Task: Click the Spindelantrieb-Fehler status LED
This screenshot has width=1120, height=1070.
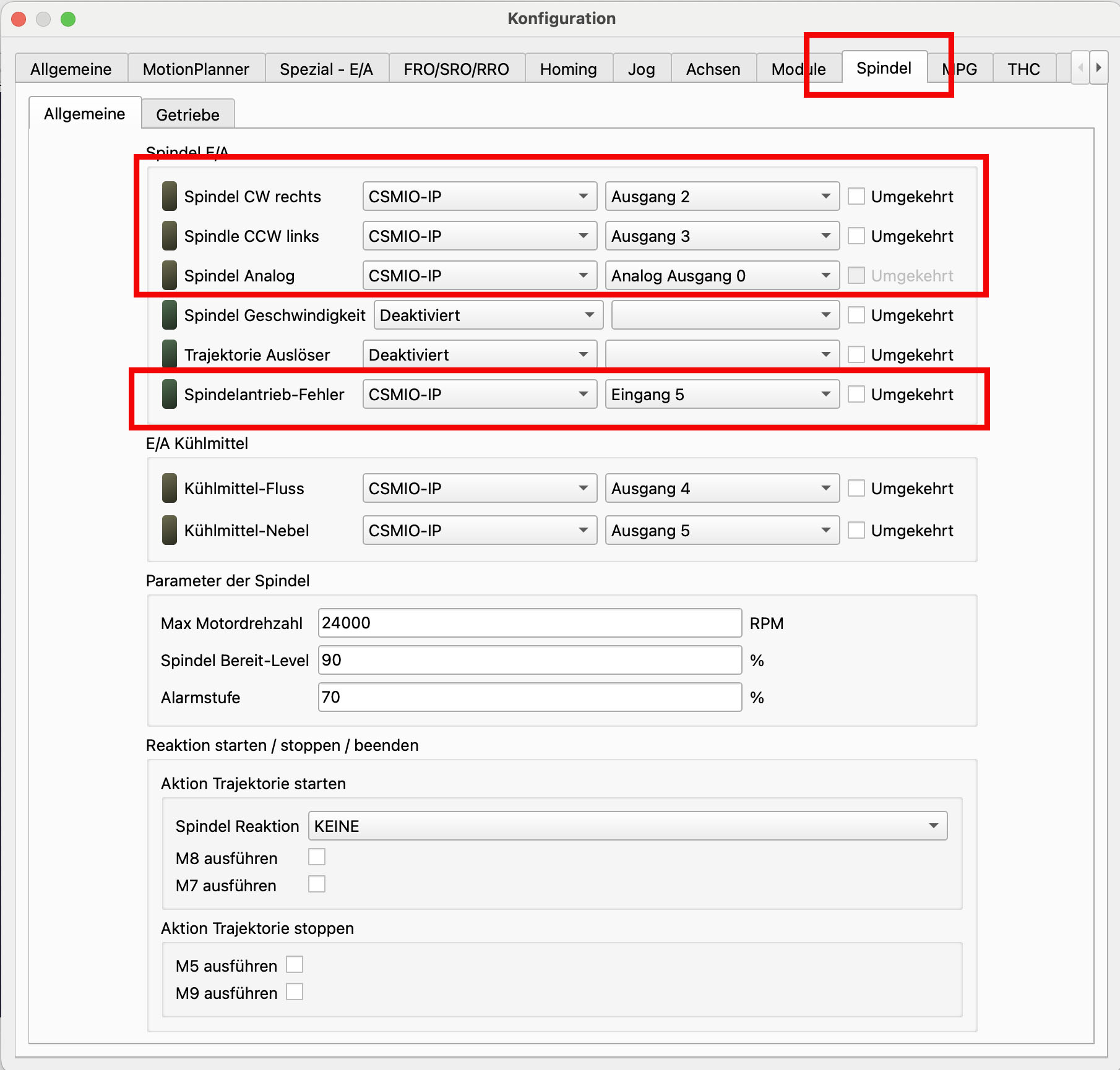Action: [x=169, y=395]
